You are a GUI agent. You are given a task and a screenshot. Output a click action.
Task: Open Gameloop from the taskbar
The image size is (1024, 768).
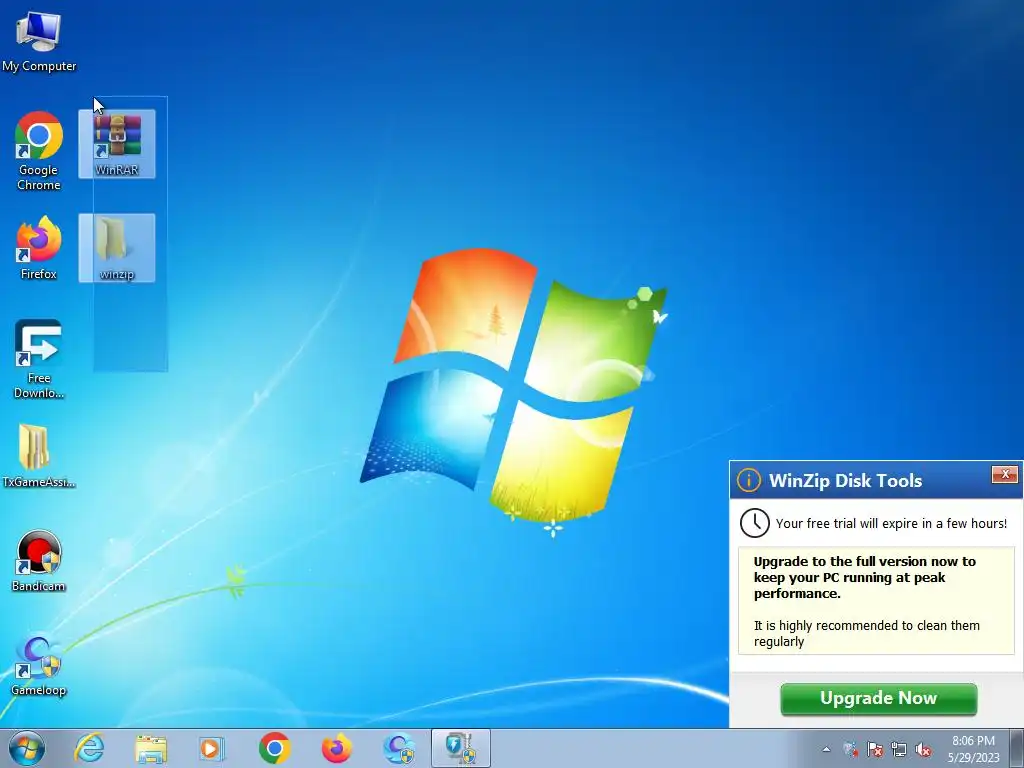click(x=399, y=748)
